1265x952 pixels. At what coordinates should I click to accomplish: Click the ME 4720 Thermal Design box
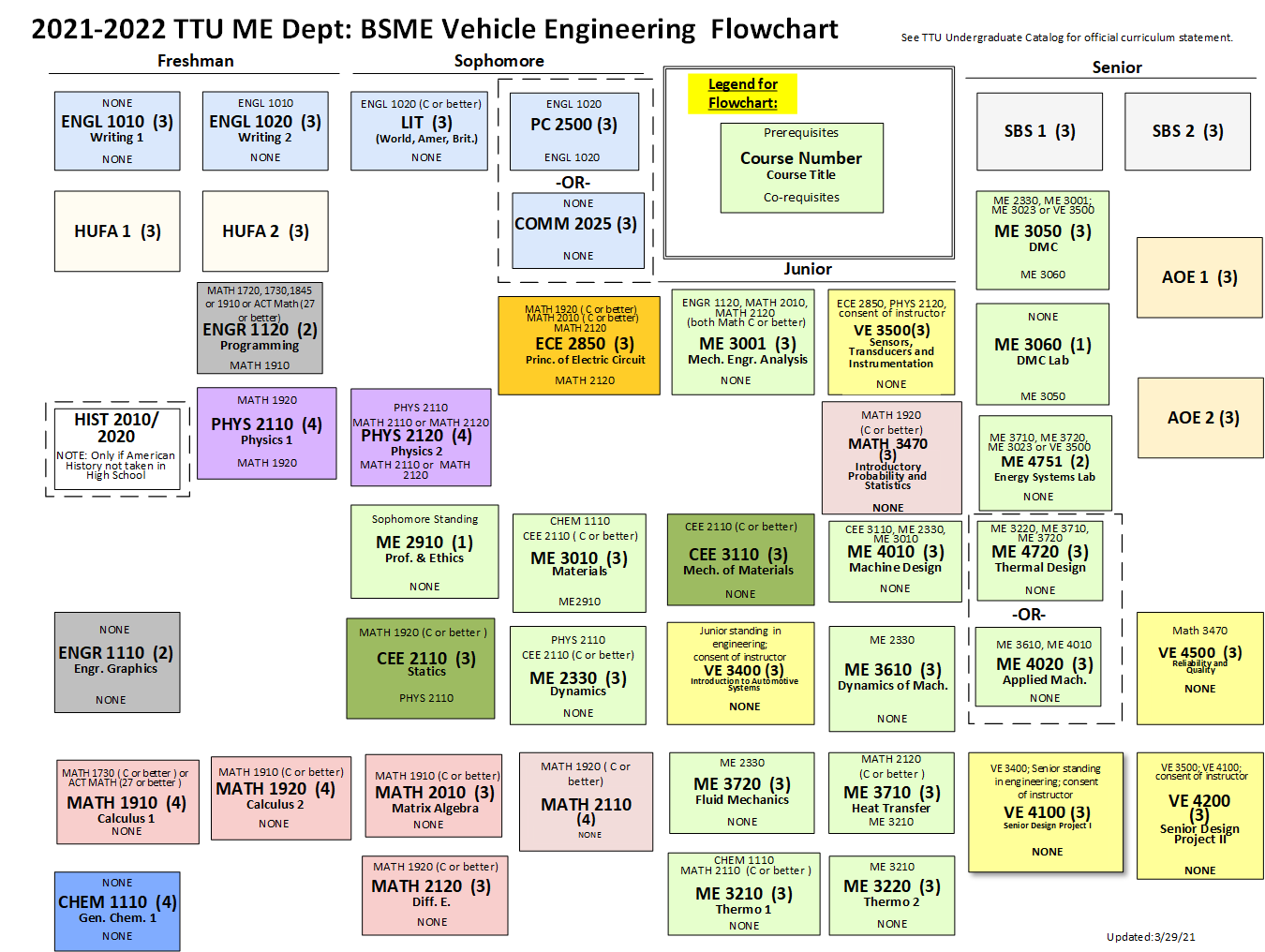tap(1040, 559)
